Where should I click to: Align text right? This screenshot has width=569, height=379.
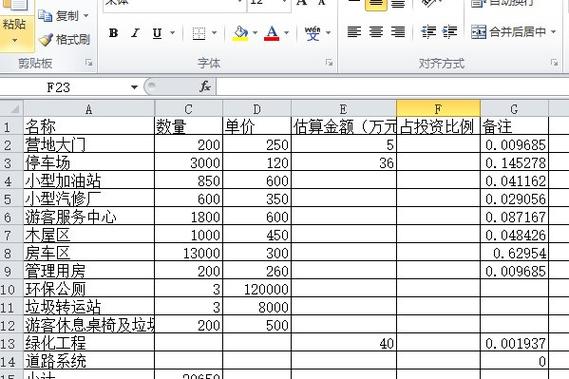pos(398,32)
